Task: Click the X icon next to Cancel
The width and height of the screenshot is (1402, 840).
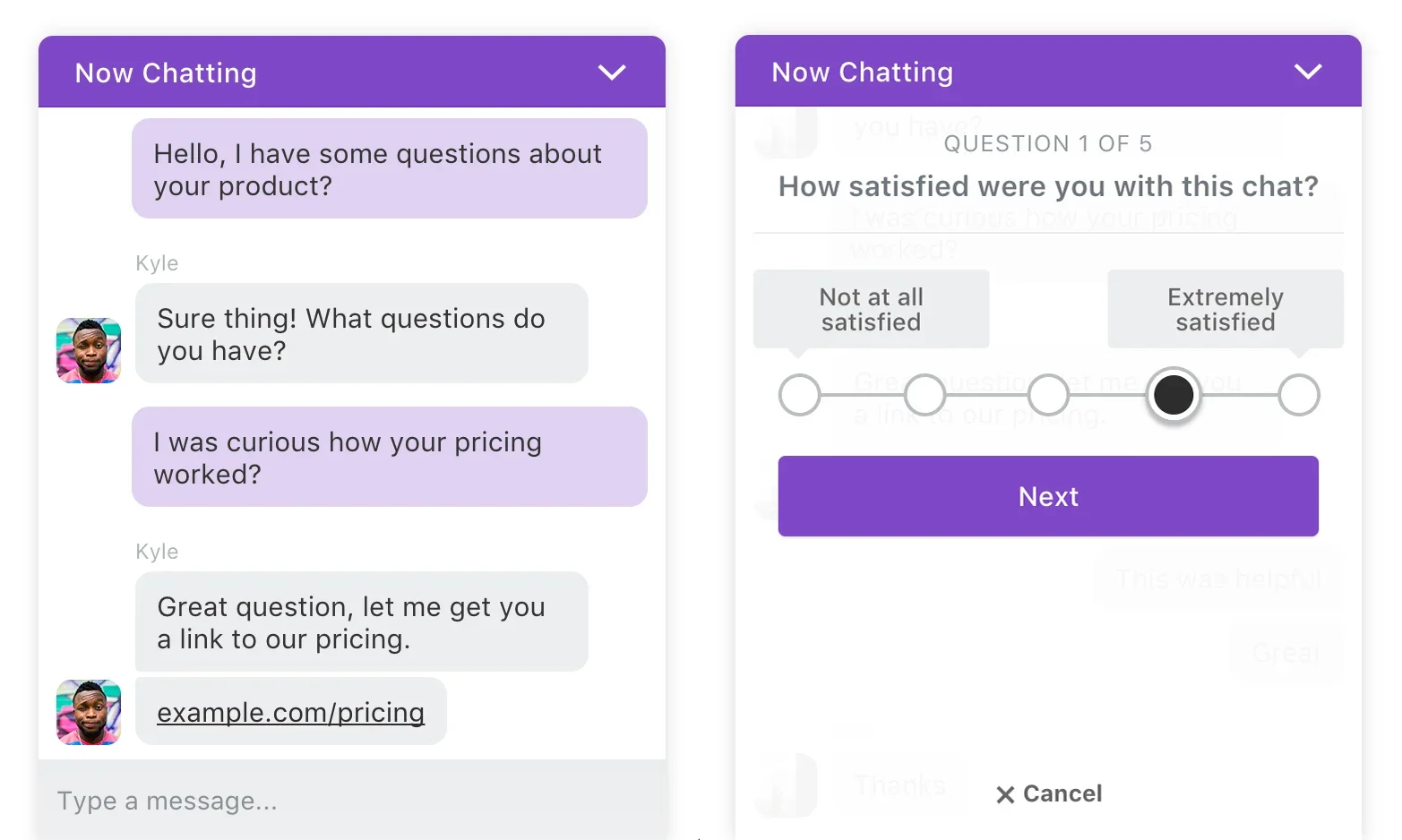Action: click(1005, 794)
